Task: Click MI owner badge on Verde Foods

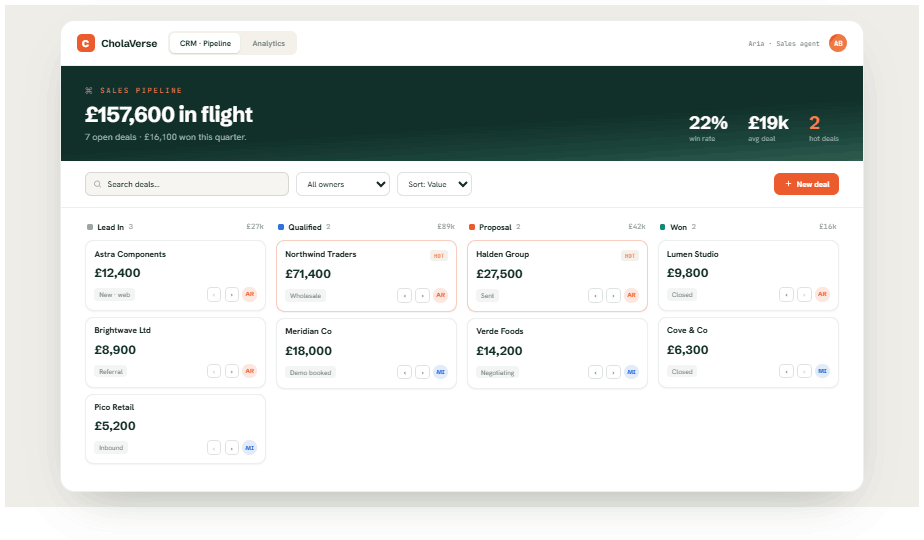Action: pos(631,372)
